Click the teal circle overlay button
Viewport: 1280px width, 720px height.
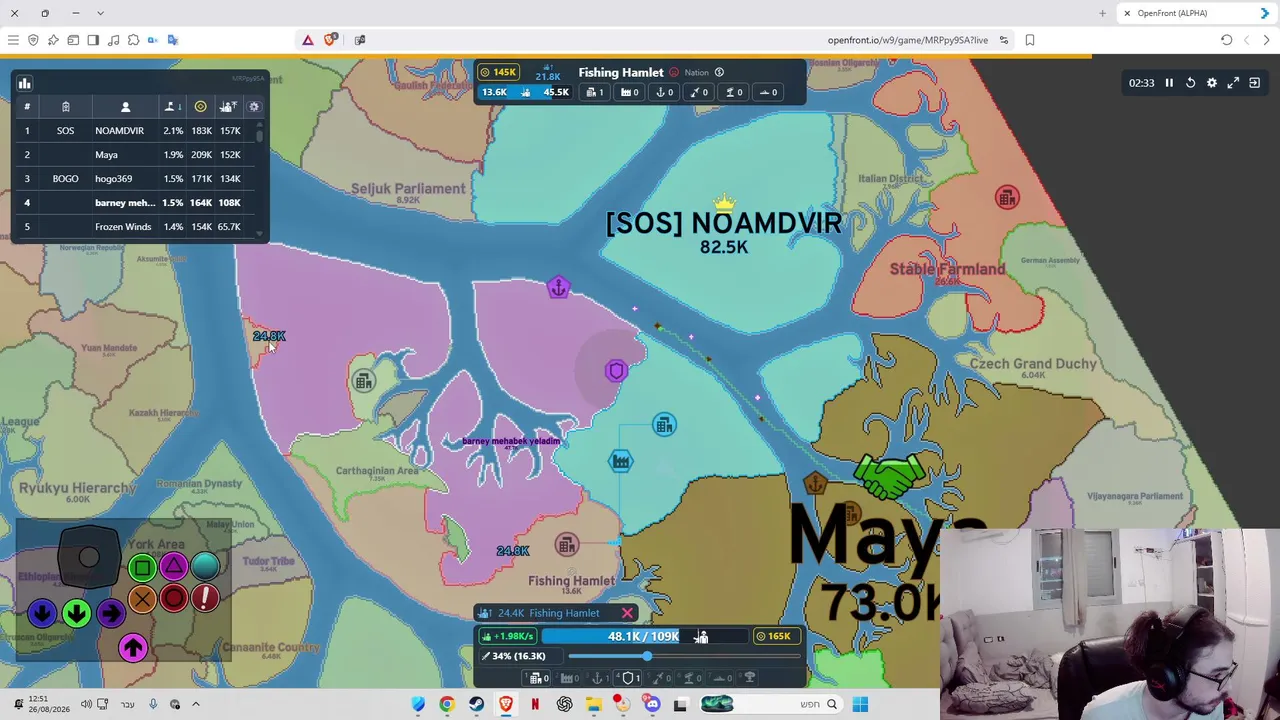pyautogui.click(x=205, y=567)
